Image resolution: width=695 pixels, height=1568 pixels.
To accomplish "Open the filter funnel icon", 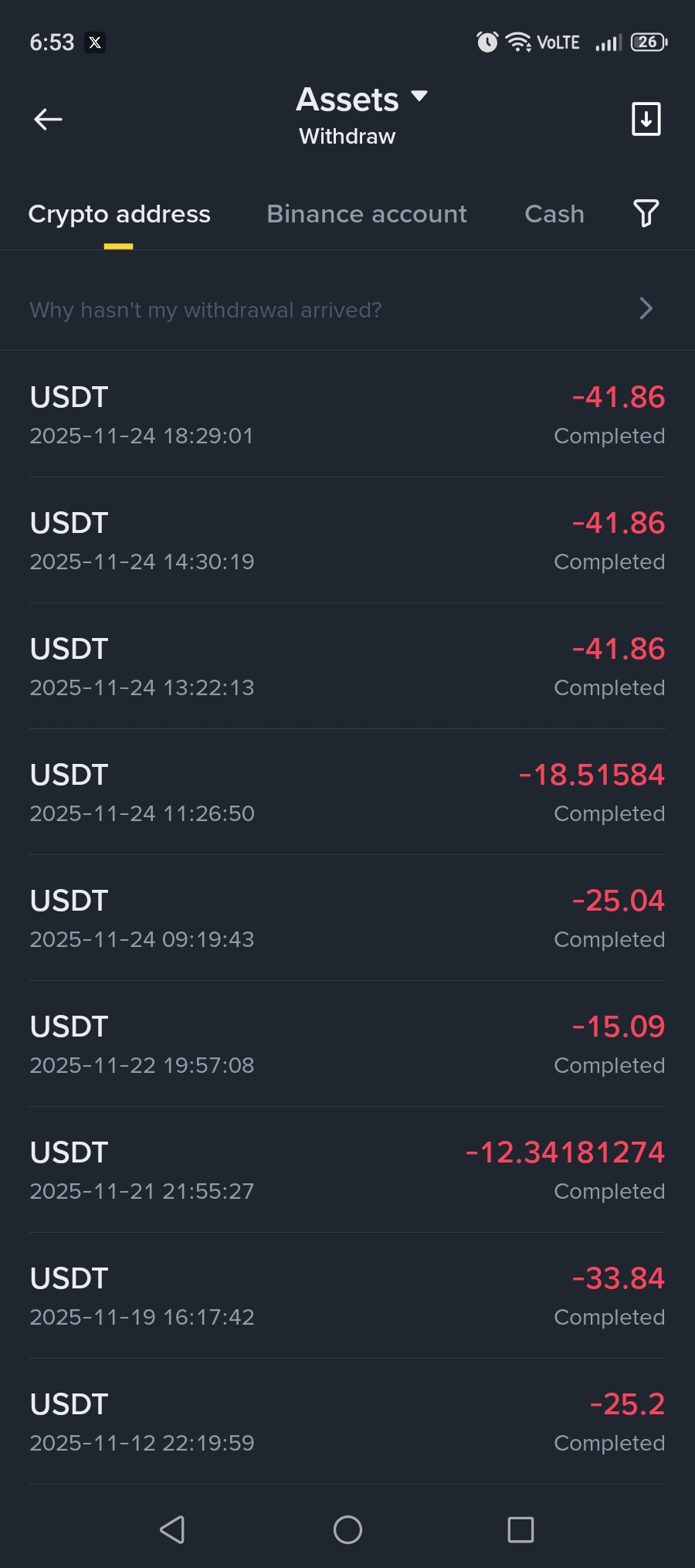I will click(646, 213).
